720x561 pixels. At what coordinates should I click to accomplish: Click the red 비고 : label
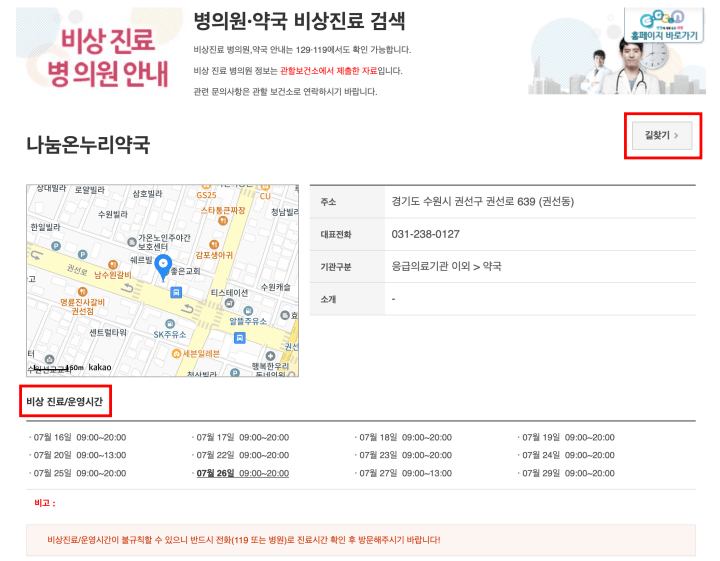[45, 503]
